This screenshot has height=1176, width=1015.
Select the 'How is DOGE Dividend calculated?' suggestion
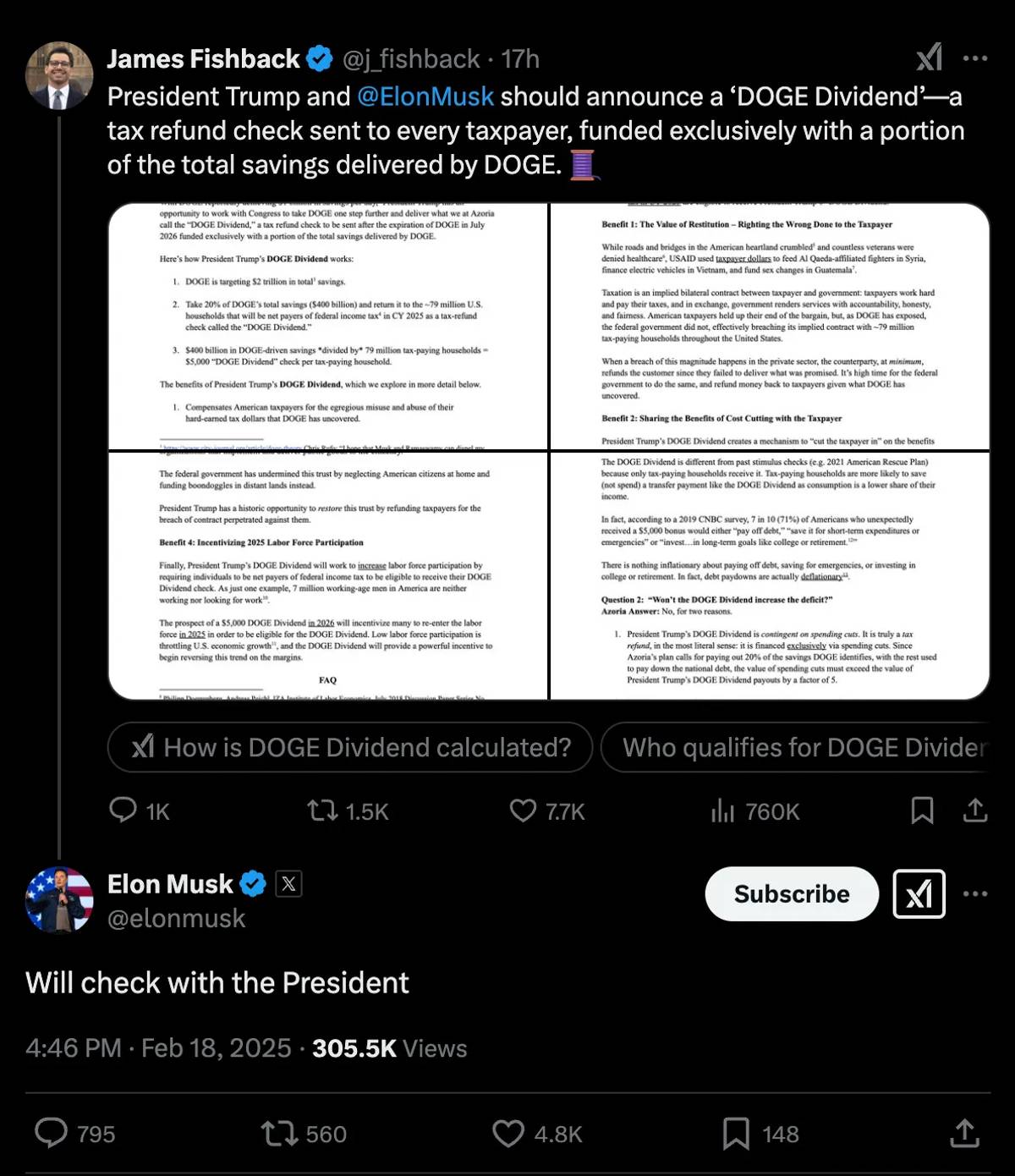350,747
